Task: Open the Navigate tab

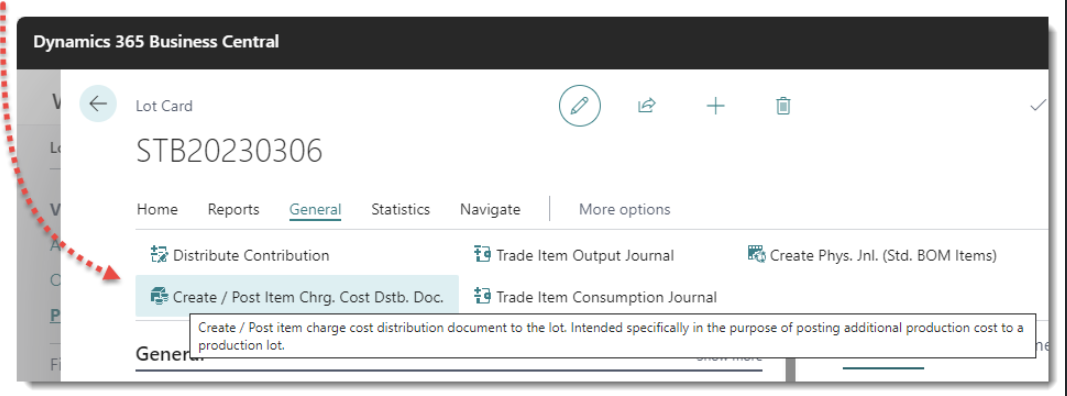Action: tap(490, 210)
